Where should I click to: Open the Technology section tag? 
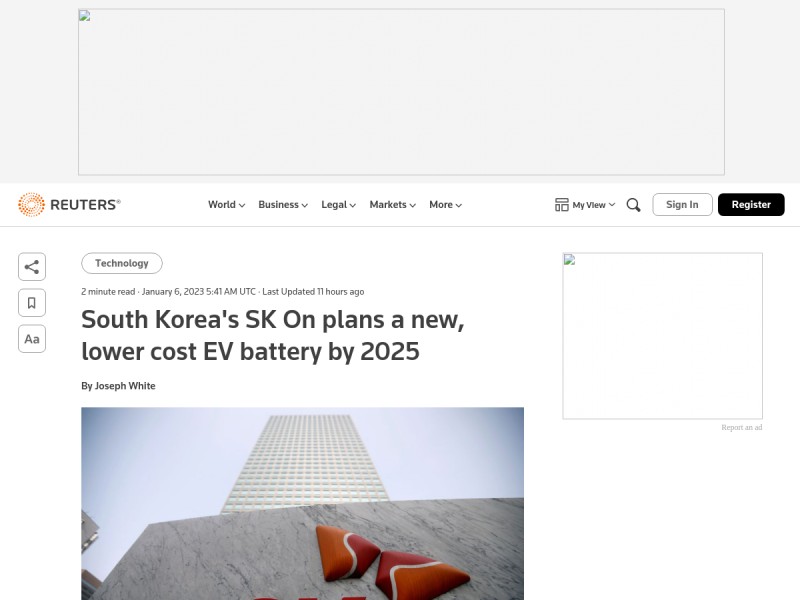point(121,263)
